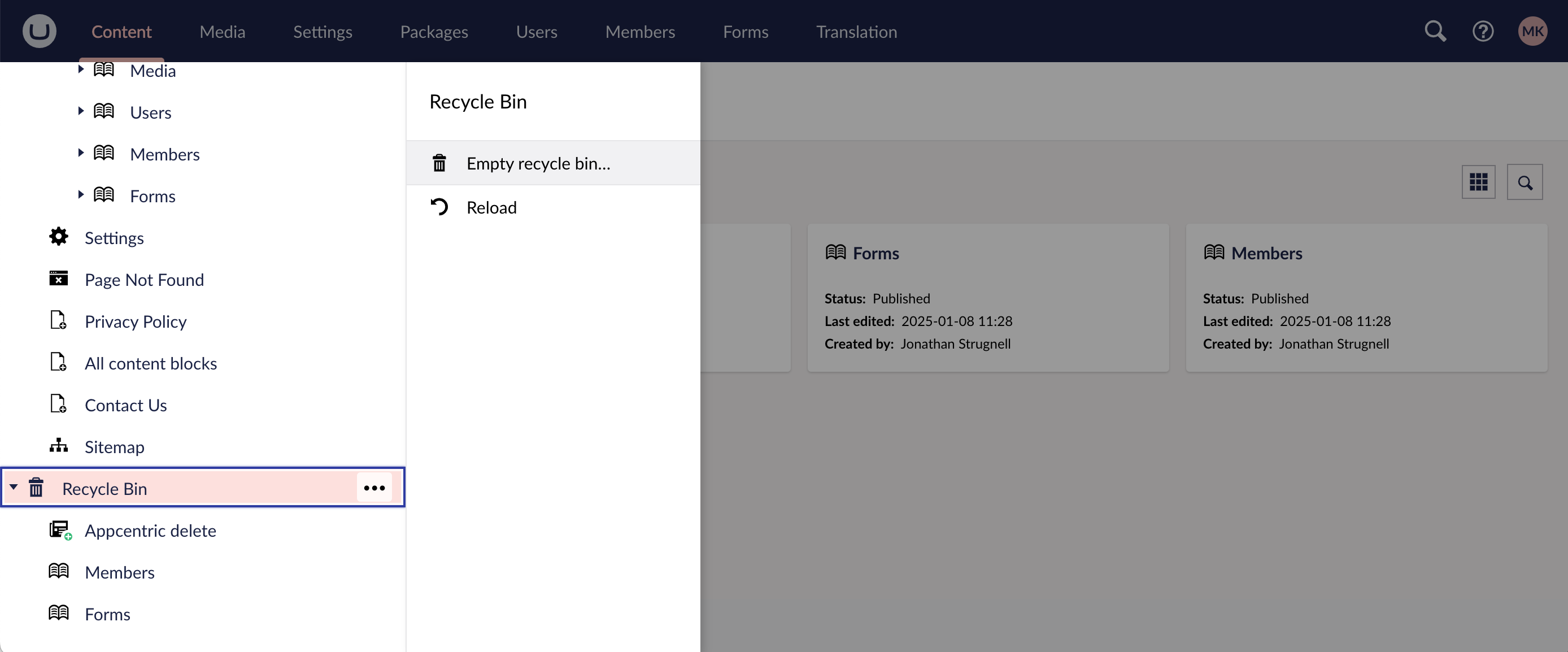Click the trash icon beside Empty recycle bin
Screen dimensions: 1568x652
(439, 163)
